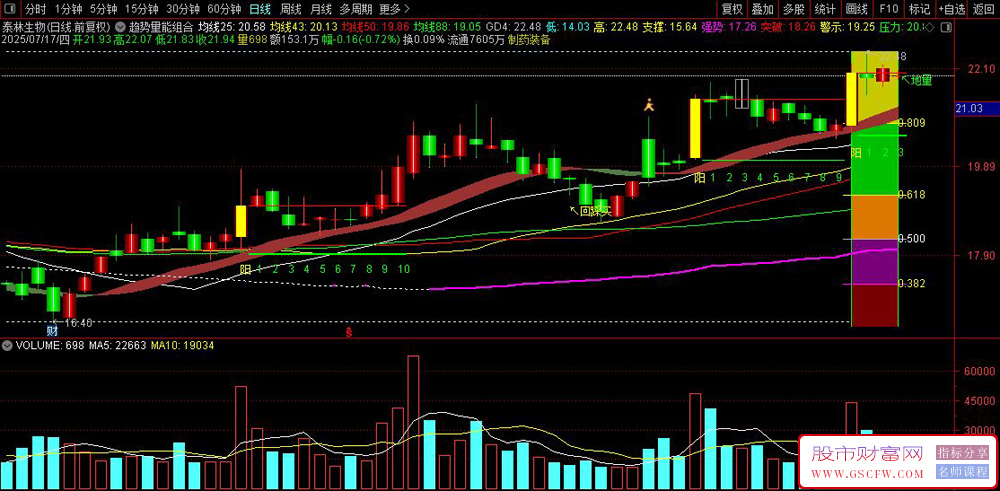Open the F10 company info
Viewport: 1000px width, 491px height.
tap(888, 9)
